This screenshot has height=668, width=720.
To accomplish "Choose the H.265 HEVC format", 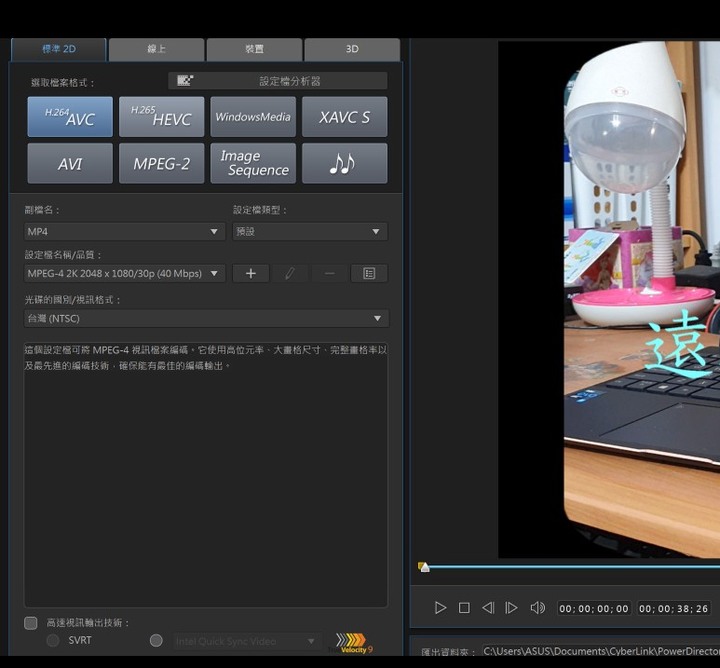I will tap(161, 117).
